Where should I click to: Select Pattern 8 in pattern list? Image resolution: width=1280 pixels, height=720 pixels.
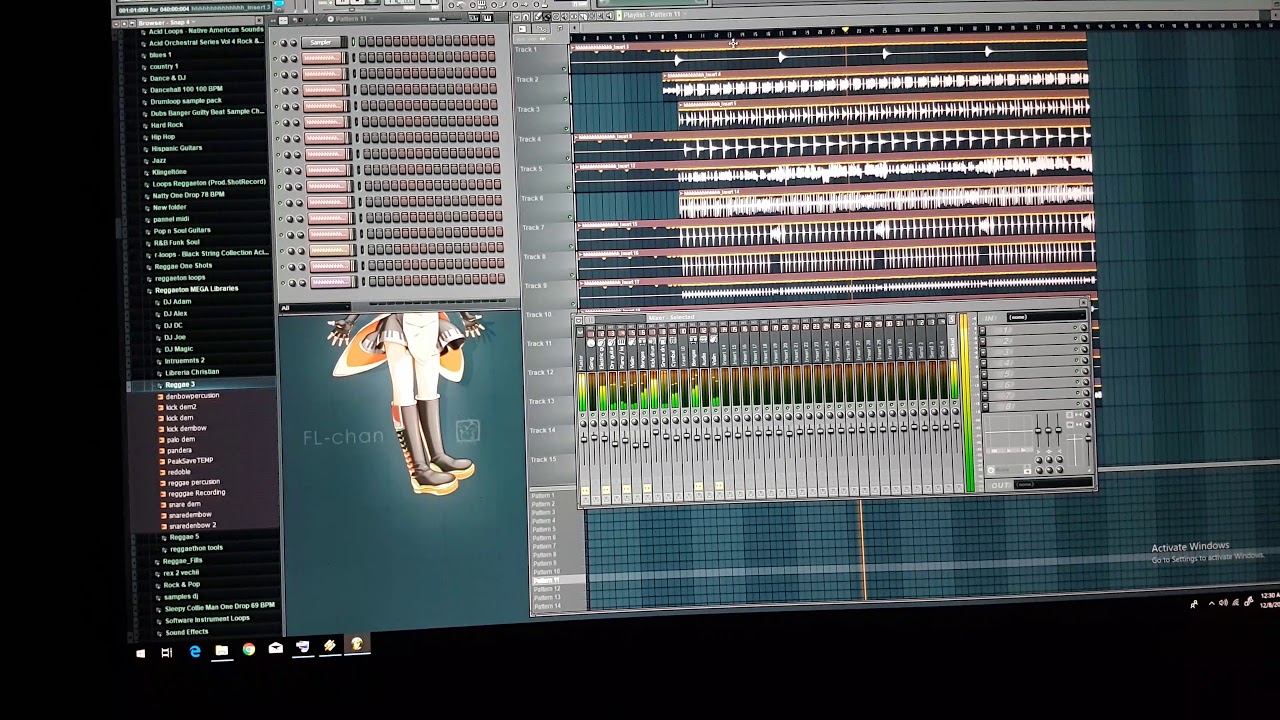(x=544, y=555)
